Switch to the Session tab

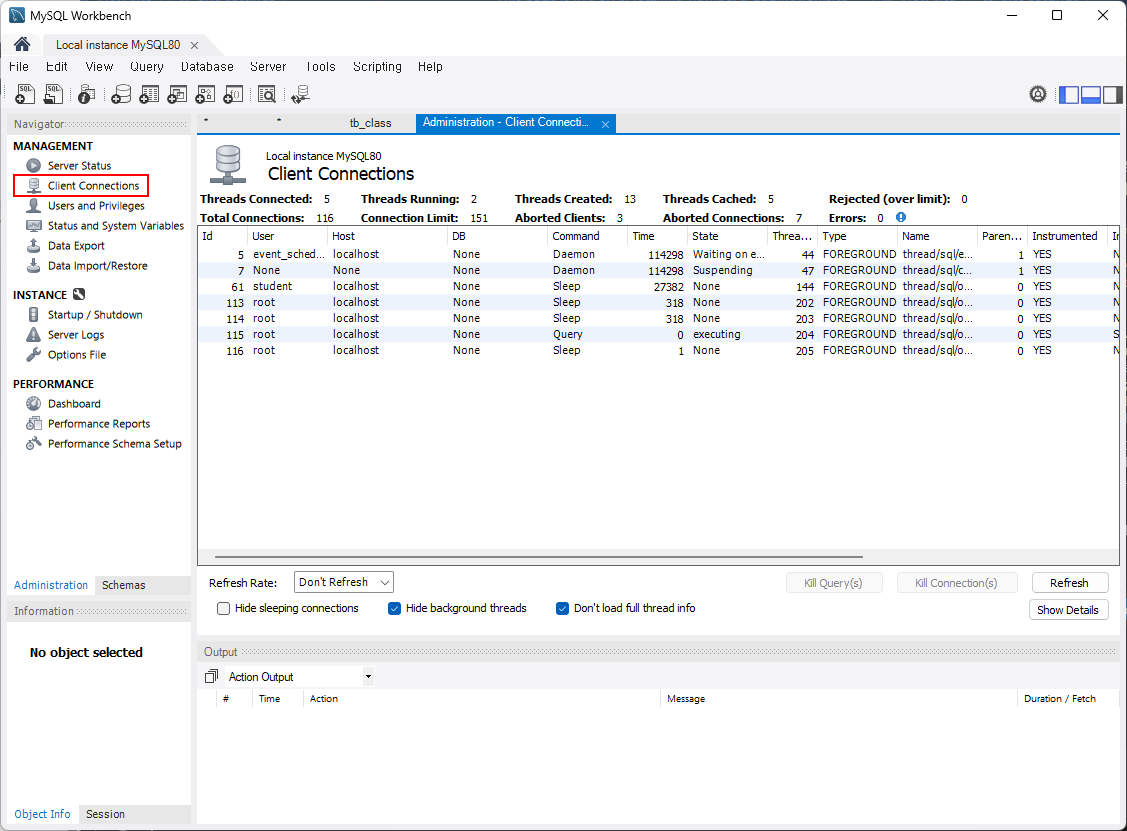(106, 814)
